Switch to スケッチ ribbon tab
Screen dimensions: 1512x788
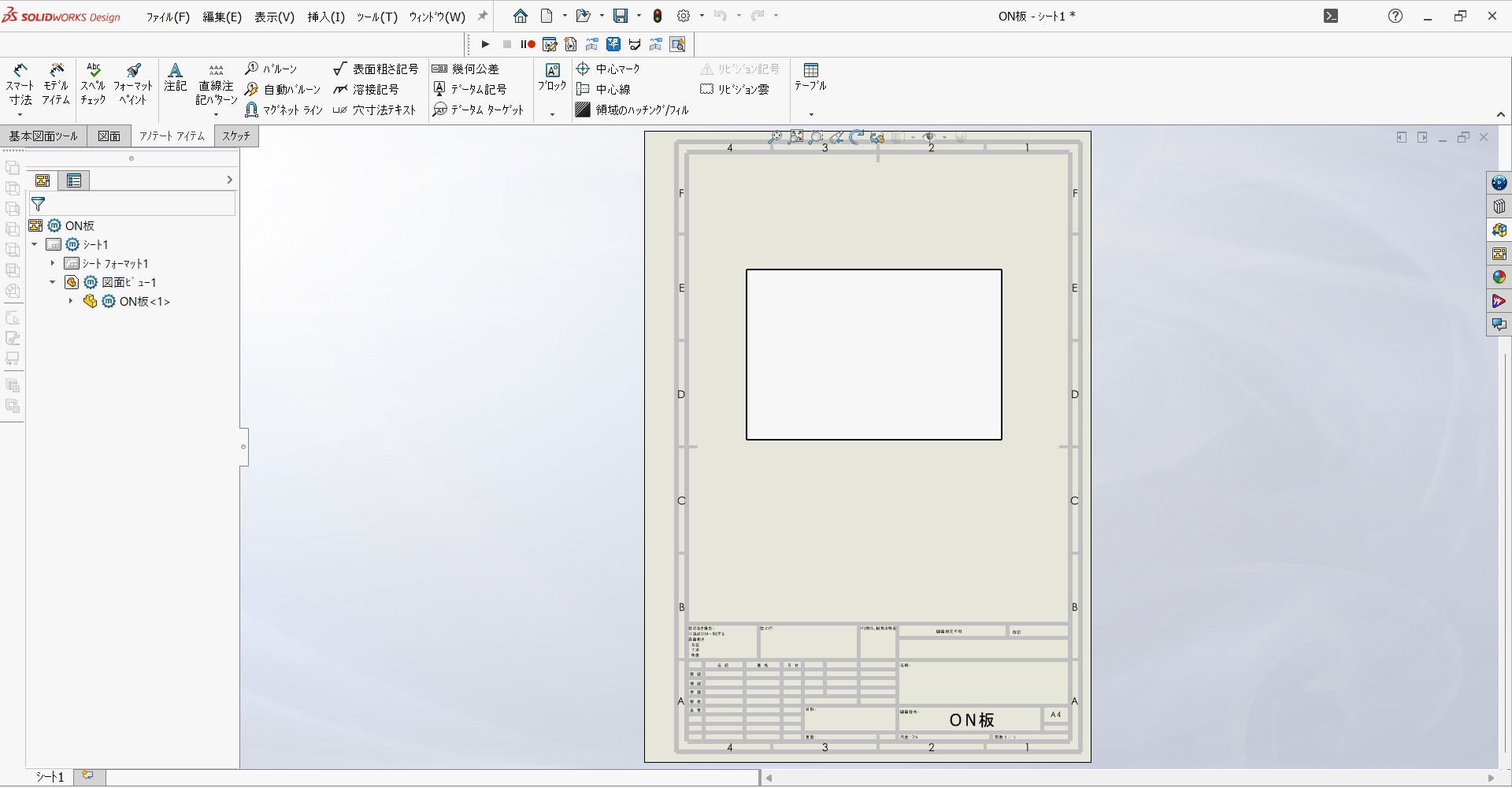tap(236, 136)
